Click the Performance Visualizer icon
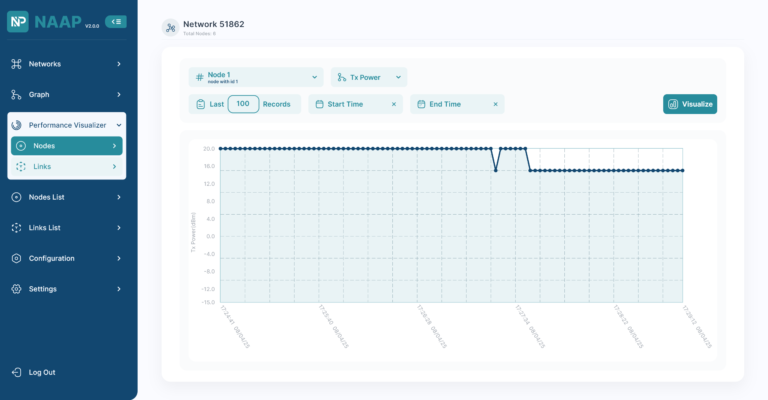Viewport: 768px width, 400px height. 16,125
